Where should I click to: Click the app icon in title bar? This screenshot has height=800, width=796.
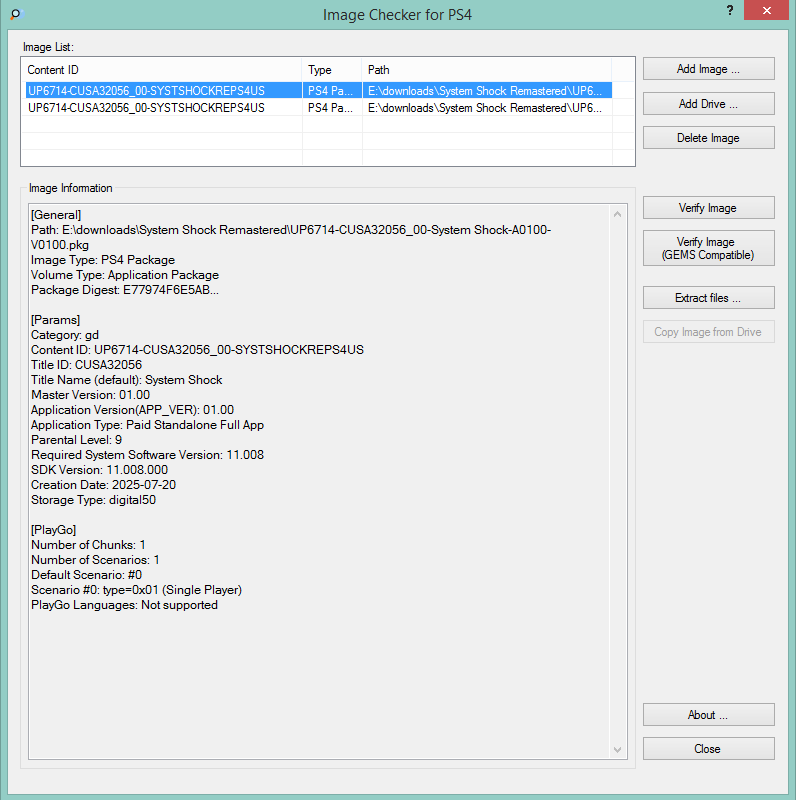coord(15,14)
